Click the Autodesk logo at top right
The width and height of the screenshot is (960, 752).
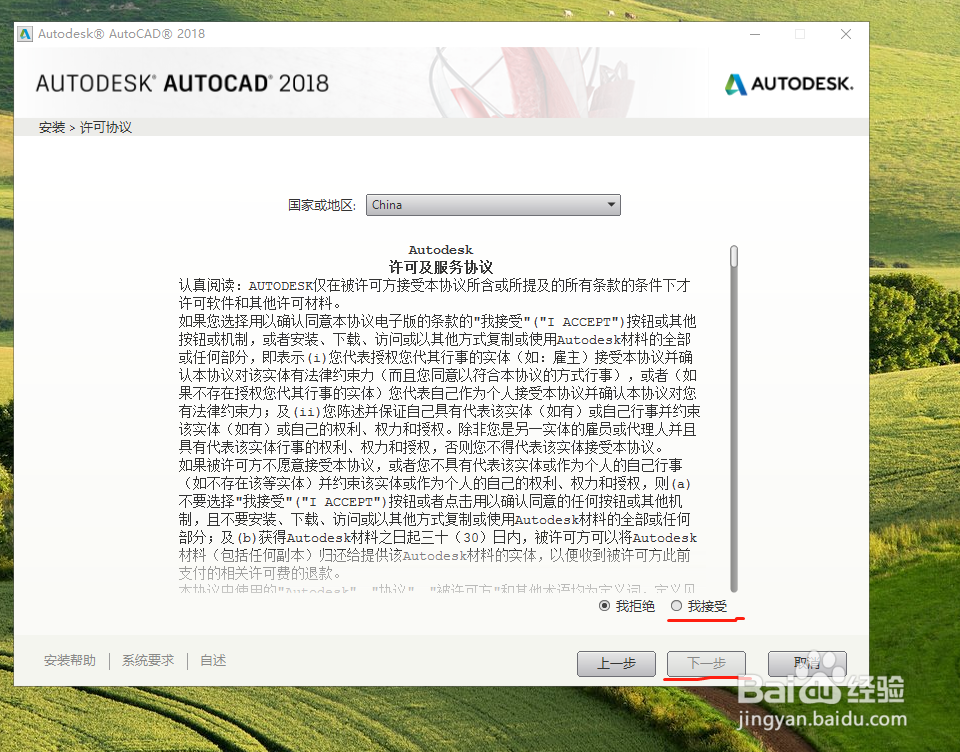point(789,84)
